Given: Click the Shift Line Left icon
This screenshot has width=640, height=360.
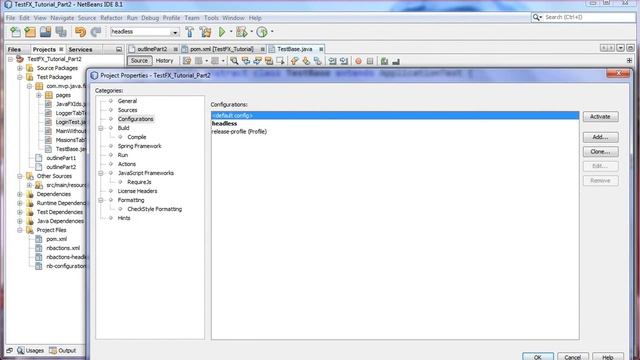Looking at the screenshot, I should [x=332, y=61].
